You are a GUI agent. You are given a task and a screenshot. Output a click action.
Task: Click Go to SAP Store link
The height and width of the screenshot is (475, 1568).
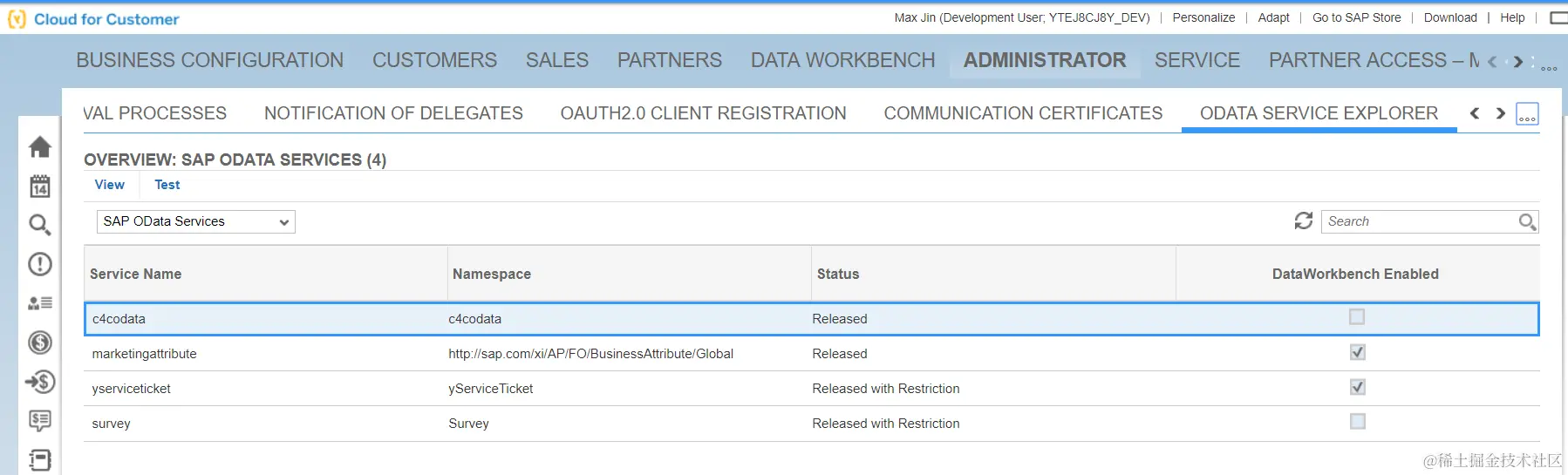pyautogui.click(x=1356, y=17)
